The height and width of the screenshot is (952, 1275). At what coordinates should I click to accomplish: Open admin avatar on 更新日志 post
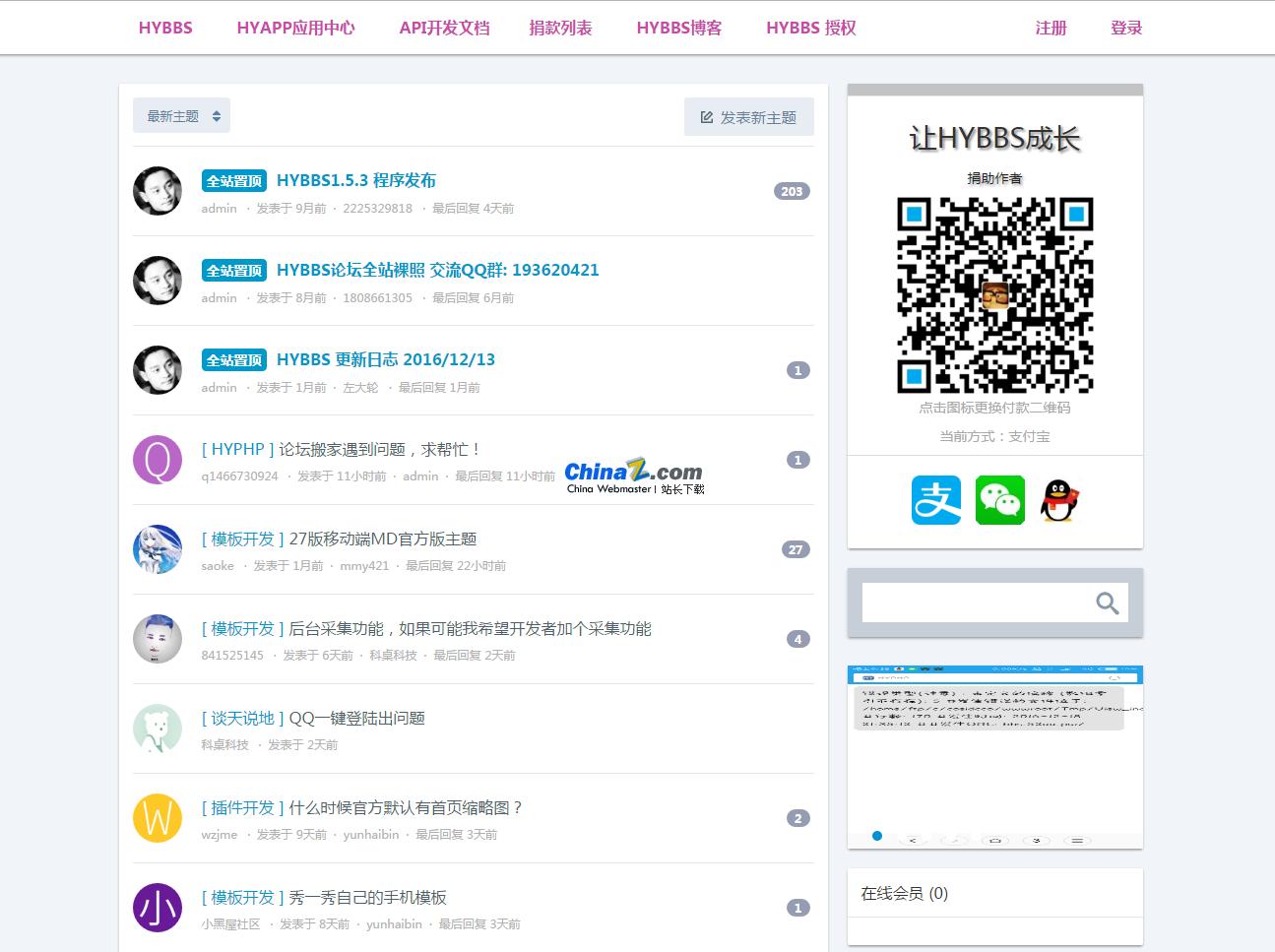pyautogui.click(x=158, y=370)
